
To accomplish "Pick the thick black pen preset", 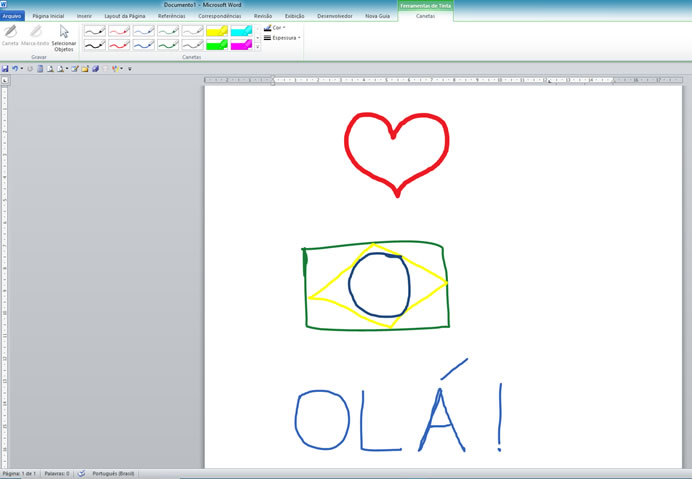I will (95, 45).
